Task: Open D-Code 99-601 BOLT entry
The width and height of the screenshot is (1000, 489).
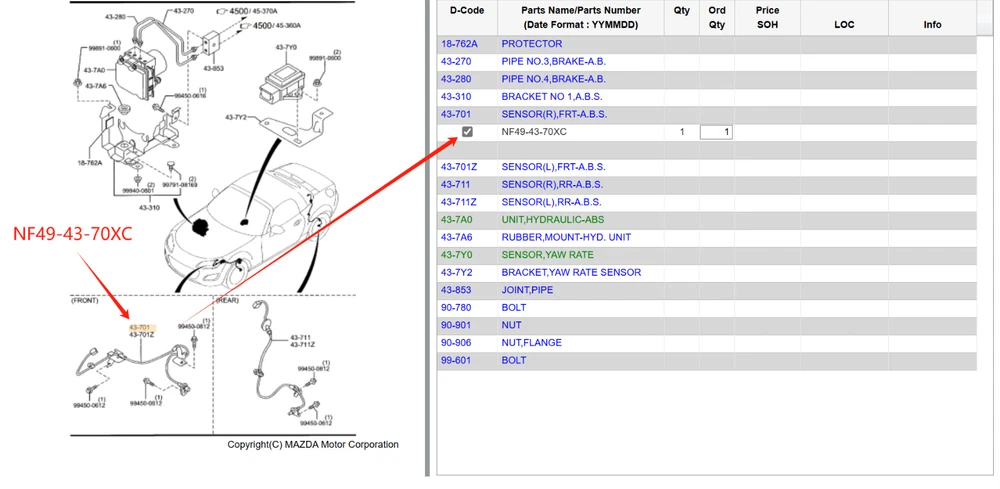Action: coord(458,360)
